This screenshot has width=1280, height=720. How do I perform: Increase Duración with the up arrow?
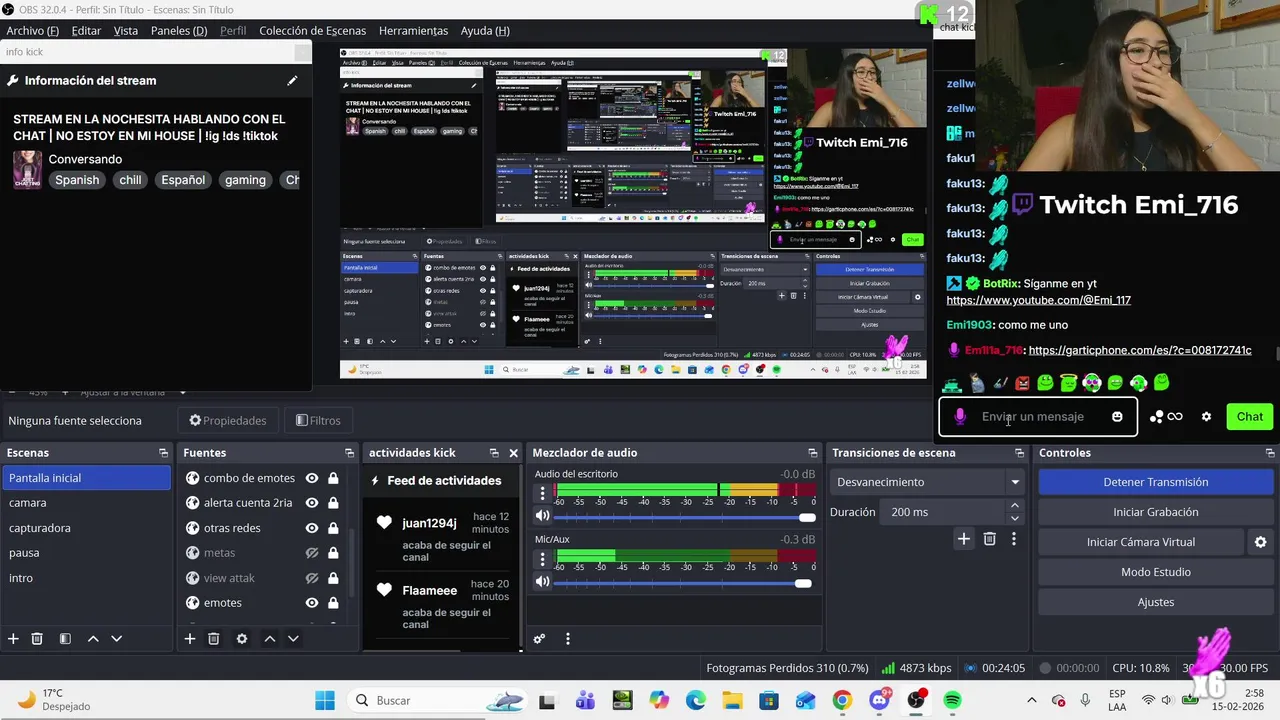point(1015,506)
